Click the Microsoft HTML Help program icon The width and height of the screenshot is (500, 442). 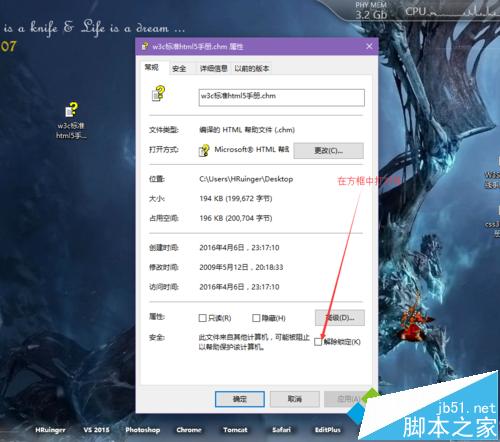(204, 150)
